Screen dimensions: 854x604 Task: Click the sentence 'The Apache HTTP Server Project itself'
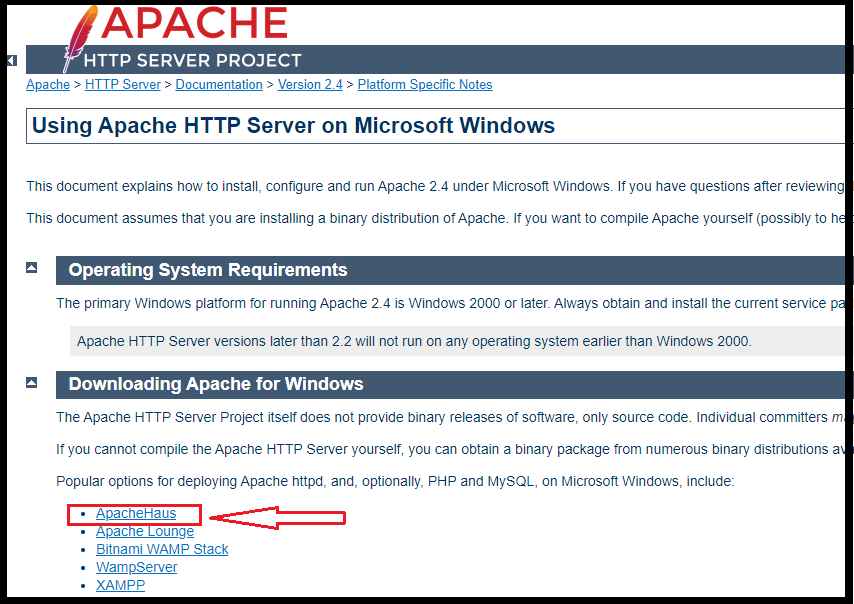[x=450, y=417]
